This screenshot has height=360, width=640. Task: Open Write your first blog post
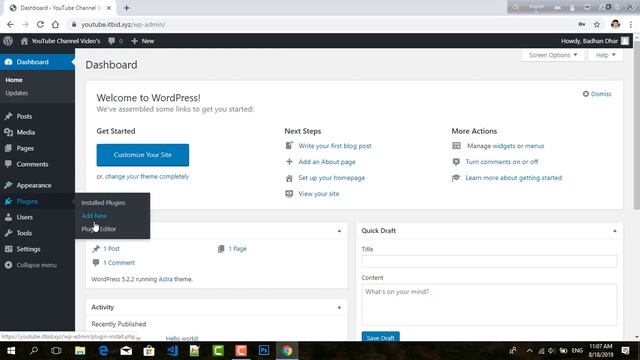point(335,146)
